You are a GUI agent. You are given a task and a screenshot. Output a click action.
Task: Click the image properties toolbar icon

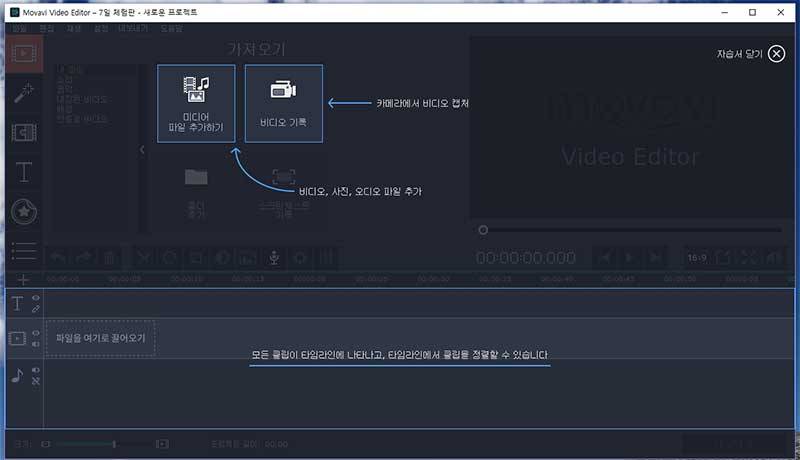coord(248,258)
